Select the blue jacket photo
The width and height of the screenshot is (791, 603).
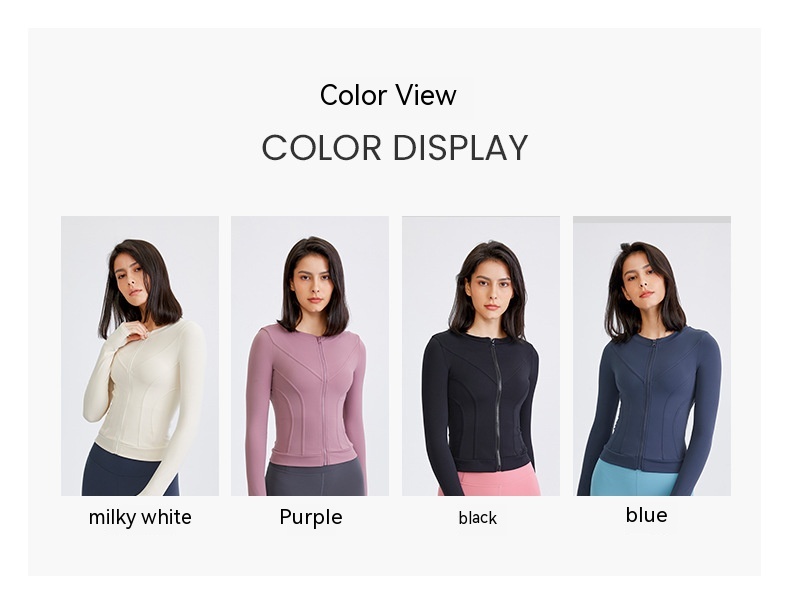652,356
